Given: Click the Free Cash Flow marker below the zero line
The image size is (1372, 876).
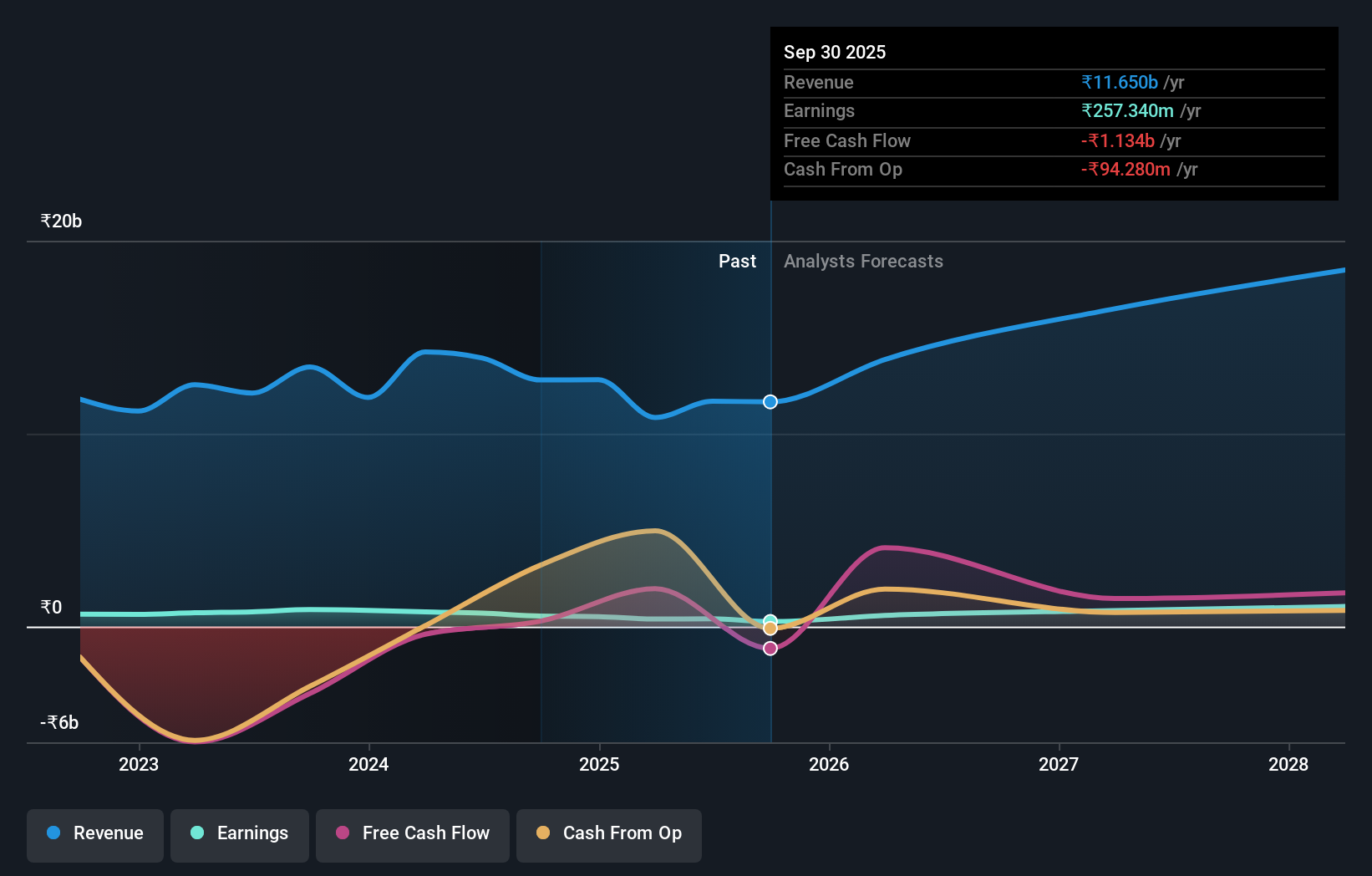Looking at the screenshot, I should 770,649.
